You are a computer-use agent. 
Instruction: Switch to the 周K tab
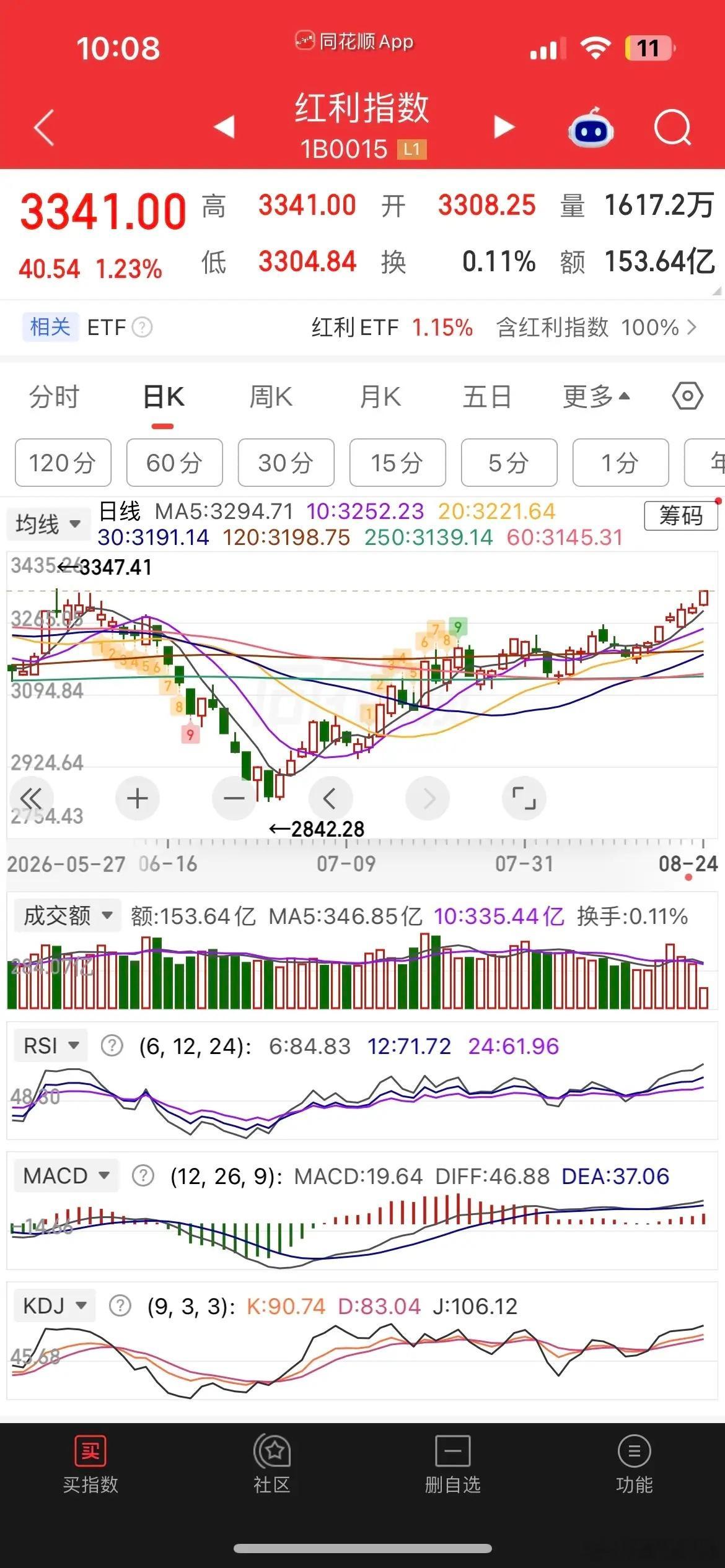click(271, 396)
